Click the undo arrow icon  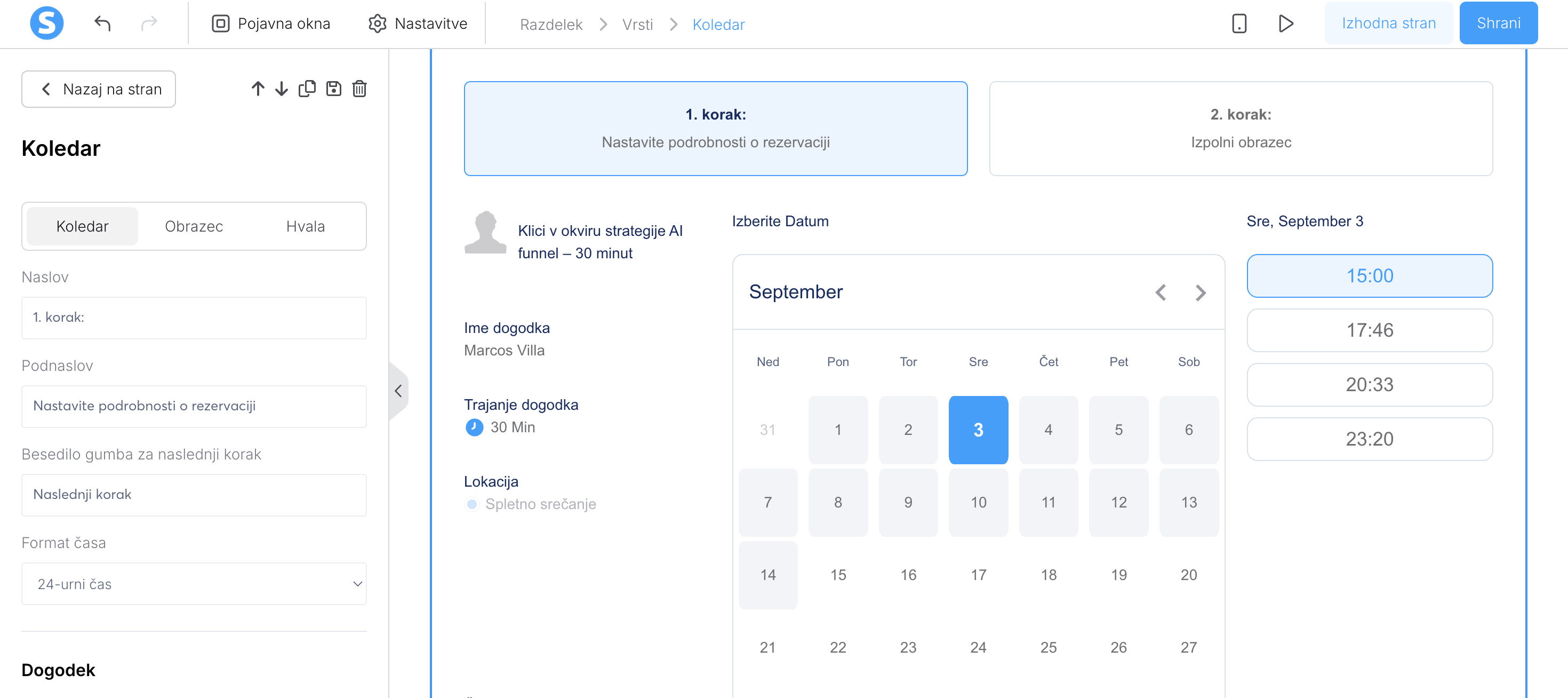tap(103, 23)
